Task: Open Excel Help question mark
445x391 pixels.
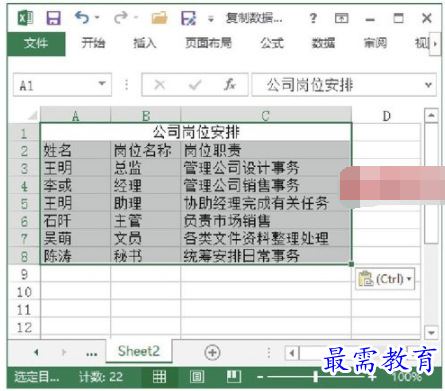Action: click(313, 18)
